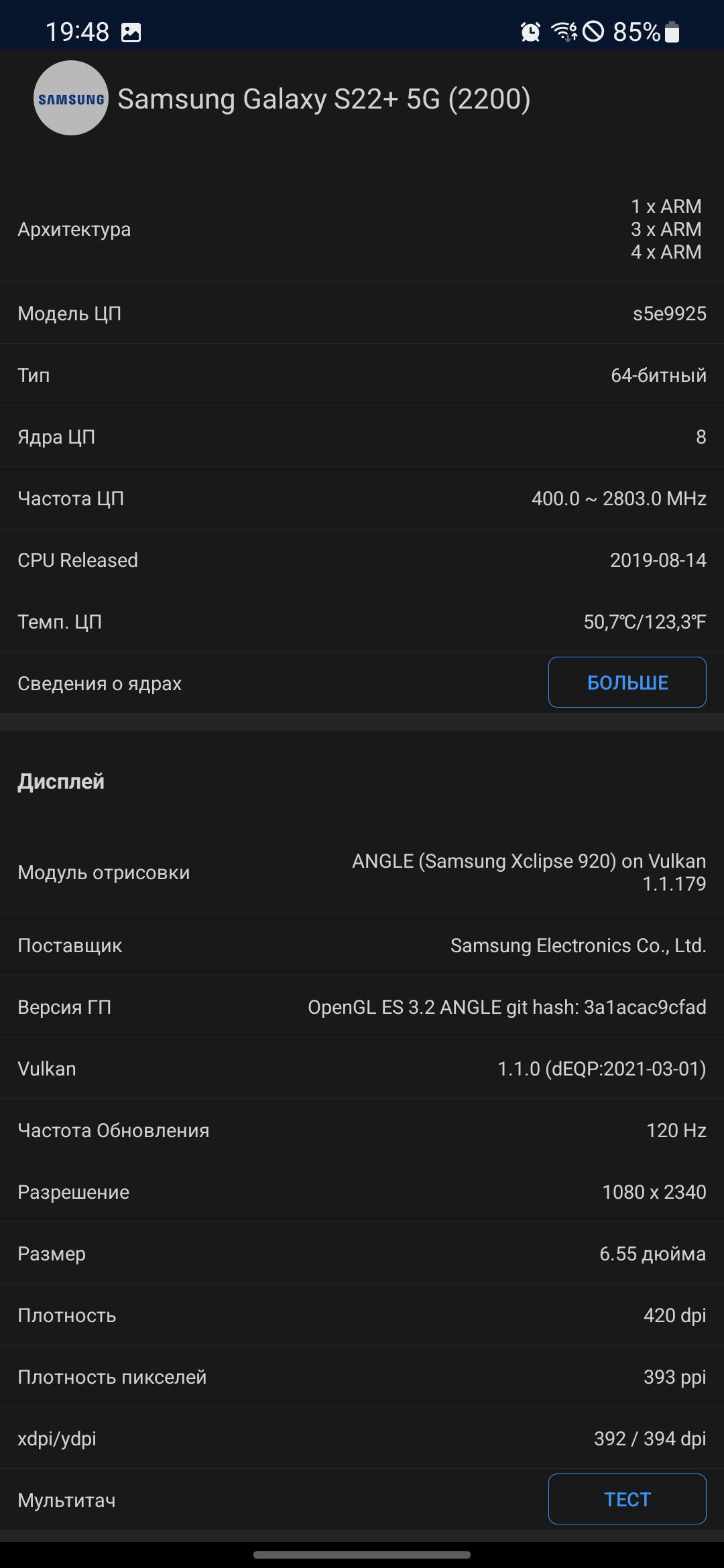Tap the CPU Released row
Image resolution: width=724 pixels, height=1568 pixels.
[x=362, y=560]
